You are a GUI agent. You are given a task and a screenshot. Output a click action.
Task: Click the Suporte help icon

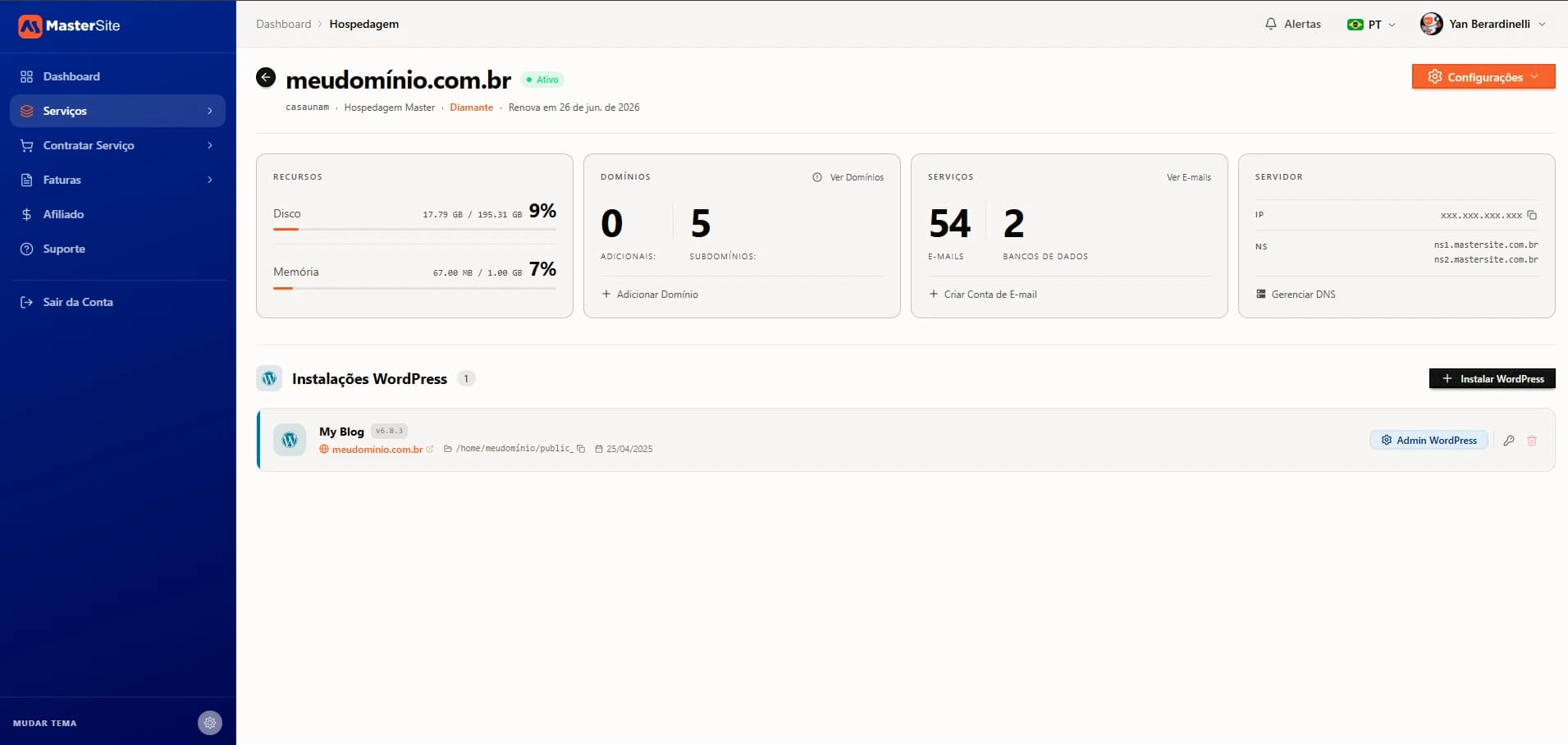(x=26, y=249)
